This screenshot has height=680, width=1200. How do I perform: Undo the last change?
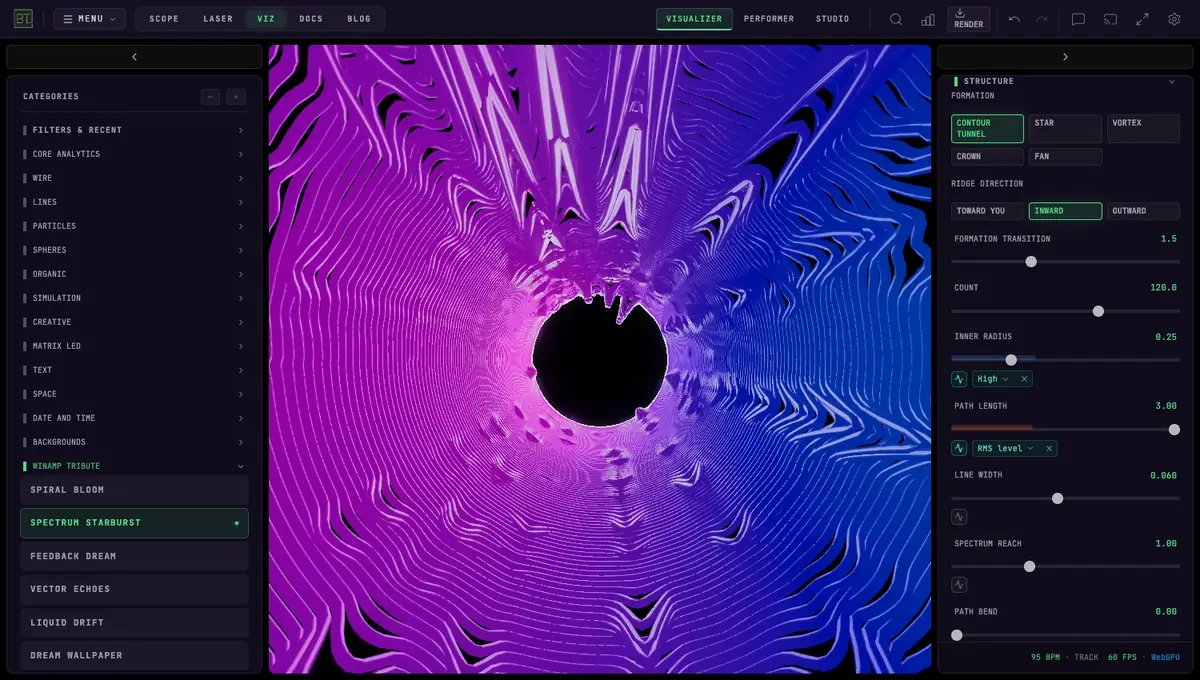(x=1014, y=19)
